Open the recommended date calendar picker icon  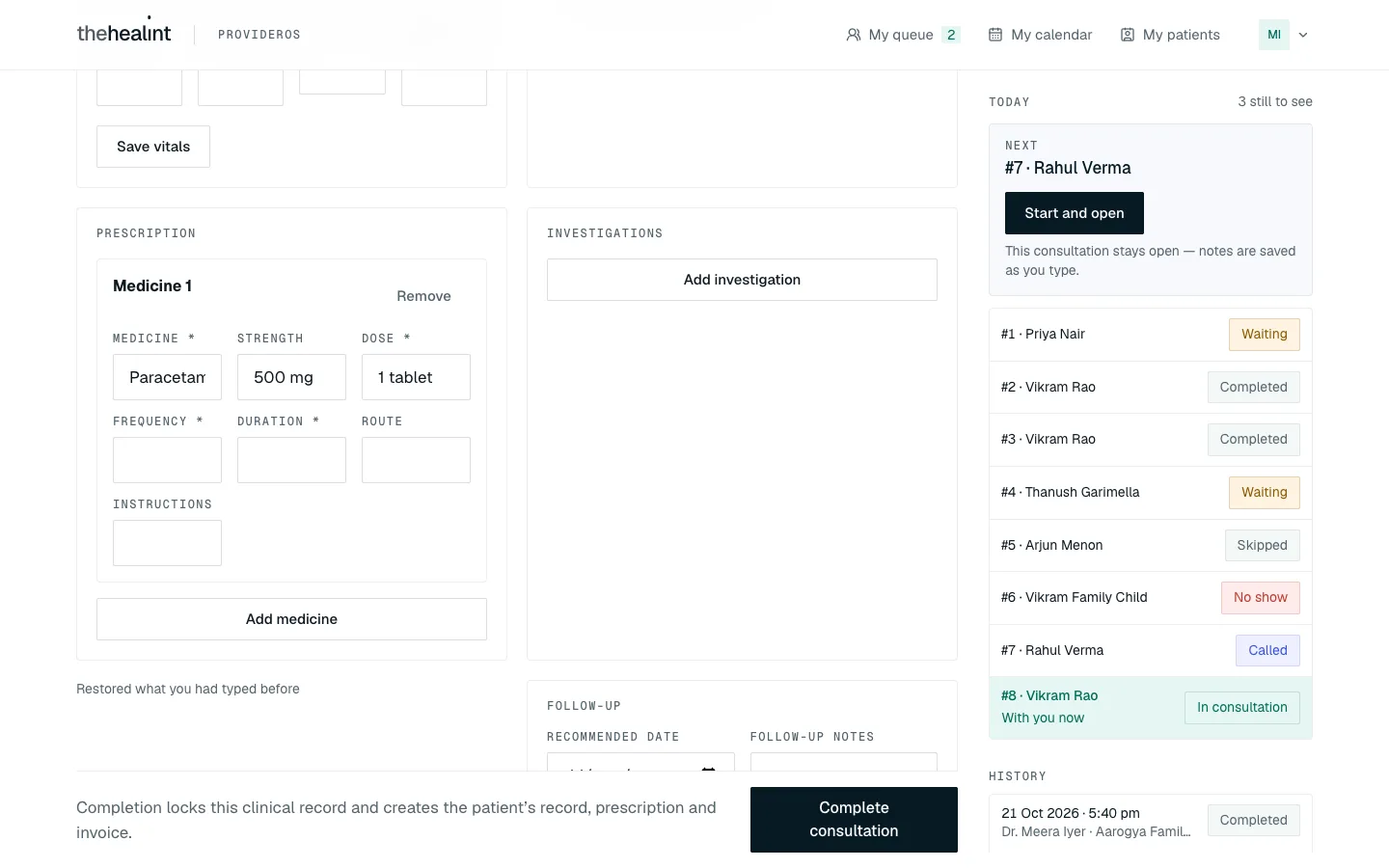(708, 769)
